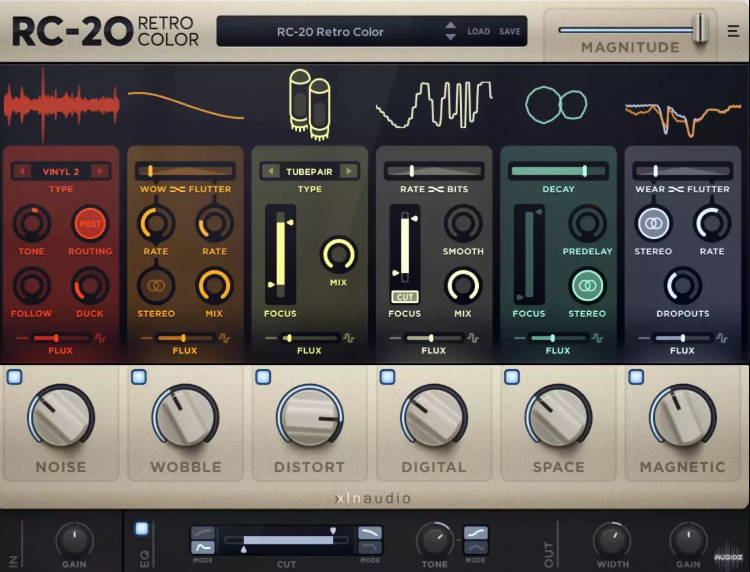Click the tube pair Distort icon
This screenshot has width=750, height=572.
[310, 105]
